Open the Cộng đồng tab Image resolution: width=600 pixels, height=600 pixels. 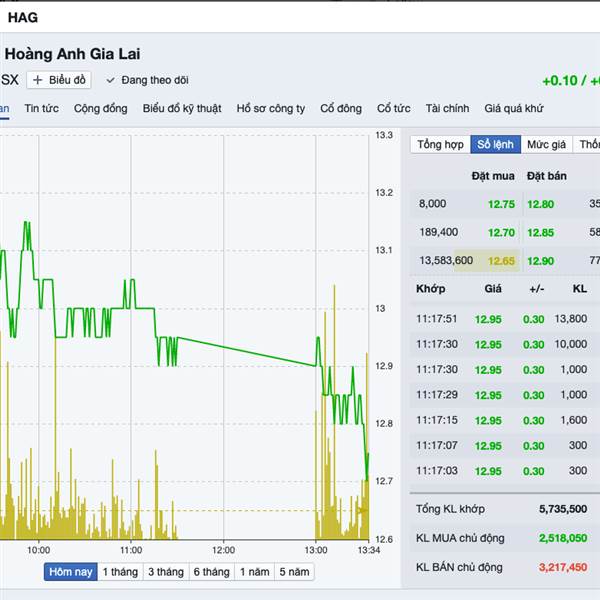point(101,108)
